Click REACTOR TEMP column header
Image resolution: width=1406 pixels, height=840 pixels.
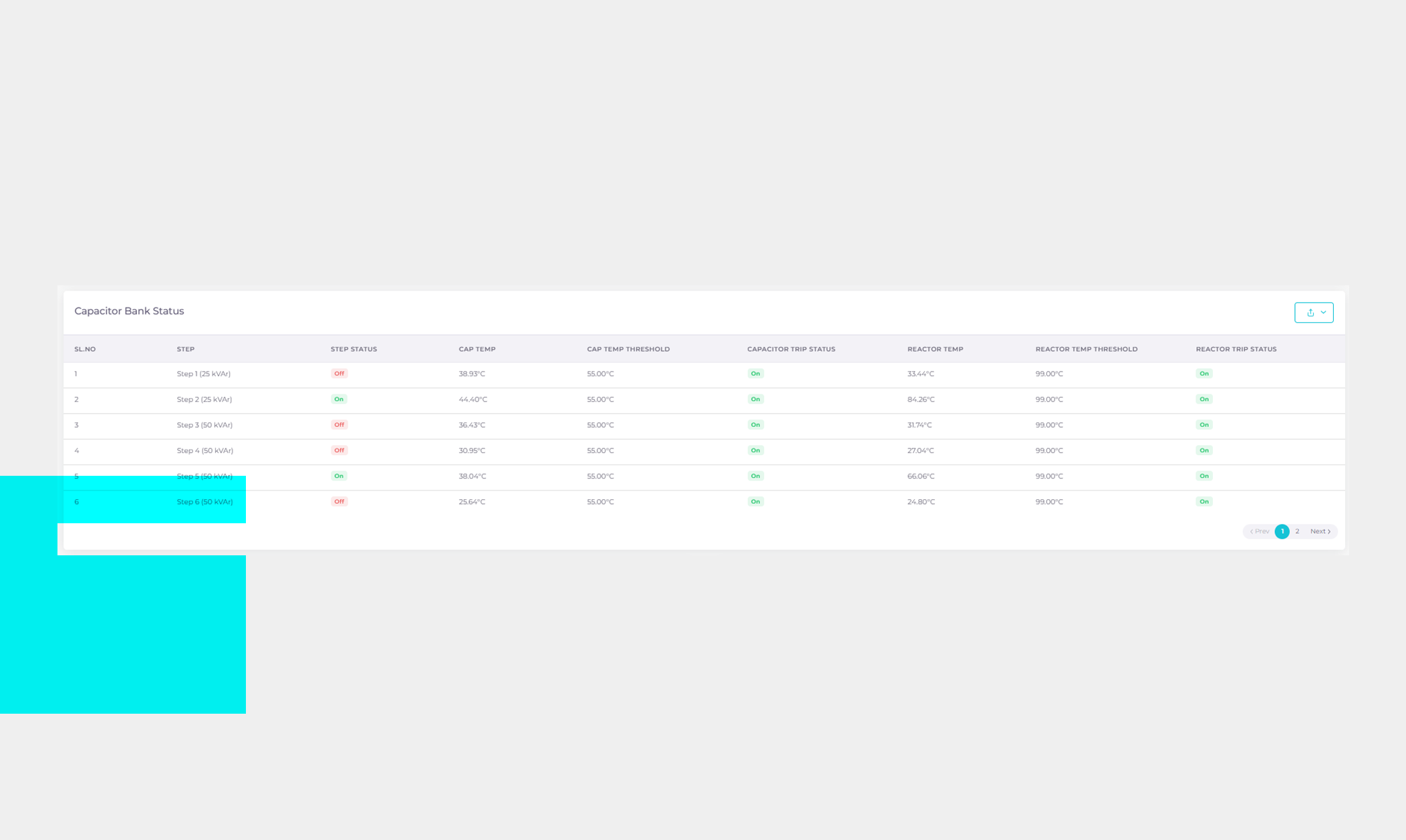[x=935, y=349]
